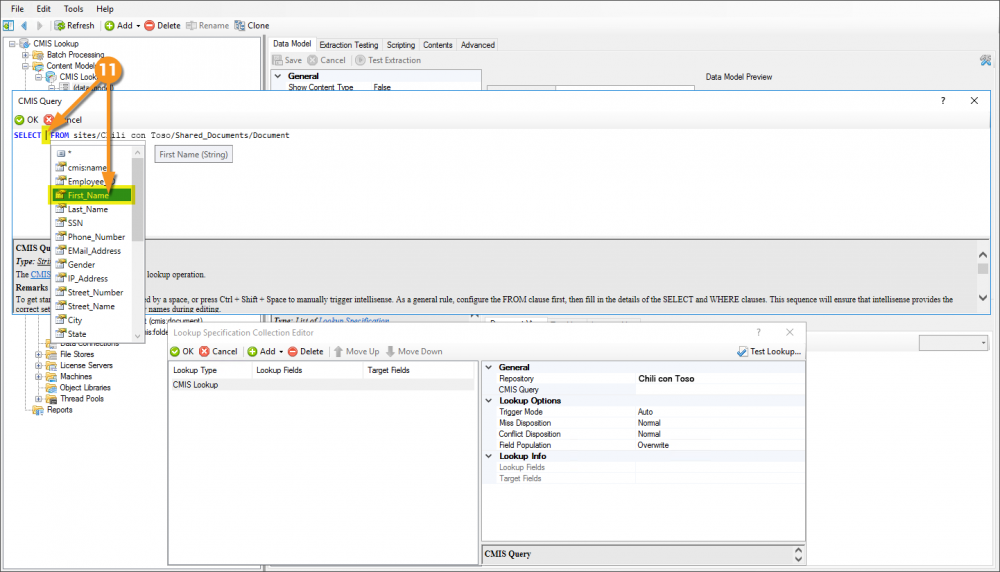Click the Trigger Mode value Auto
The image size is (1000, 572).
(645, 412)
